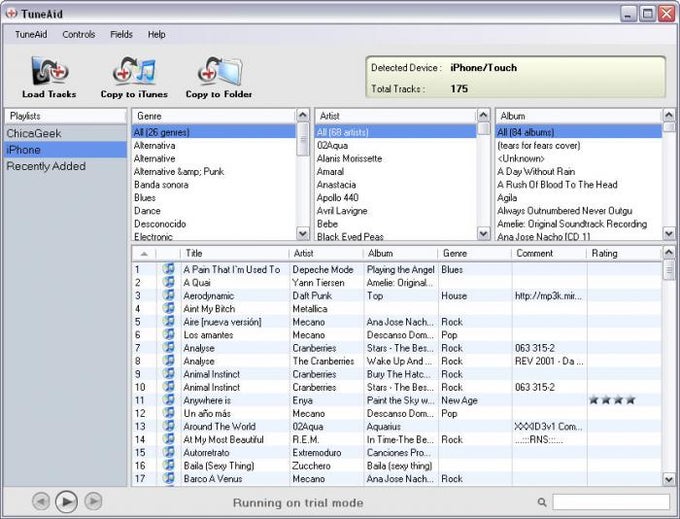680x519 pixels.
Task: Select Alanis Morissette in Artist list
Action: [x=396, y=159]
